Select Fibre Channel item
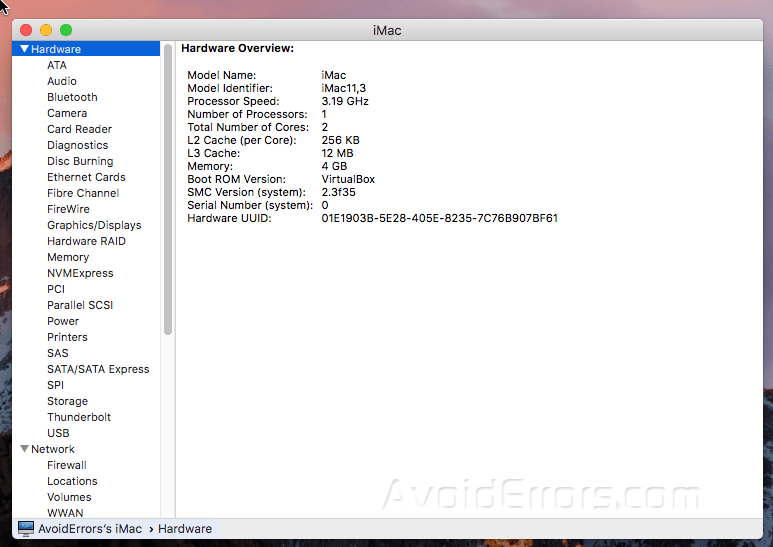773x547 pixels. coord(83,193)
